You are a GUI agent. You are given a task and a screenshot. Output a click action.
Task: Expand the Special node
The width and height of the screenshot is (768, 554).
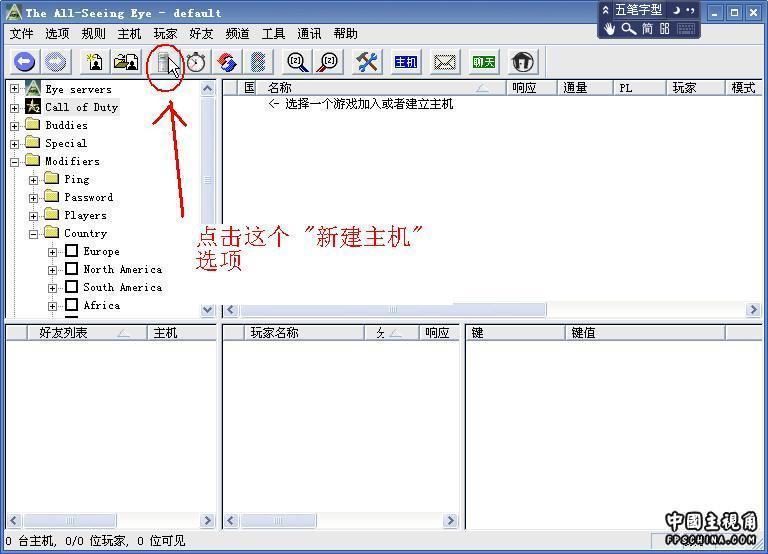pyautogui.click(x=15, y=144)
